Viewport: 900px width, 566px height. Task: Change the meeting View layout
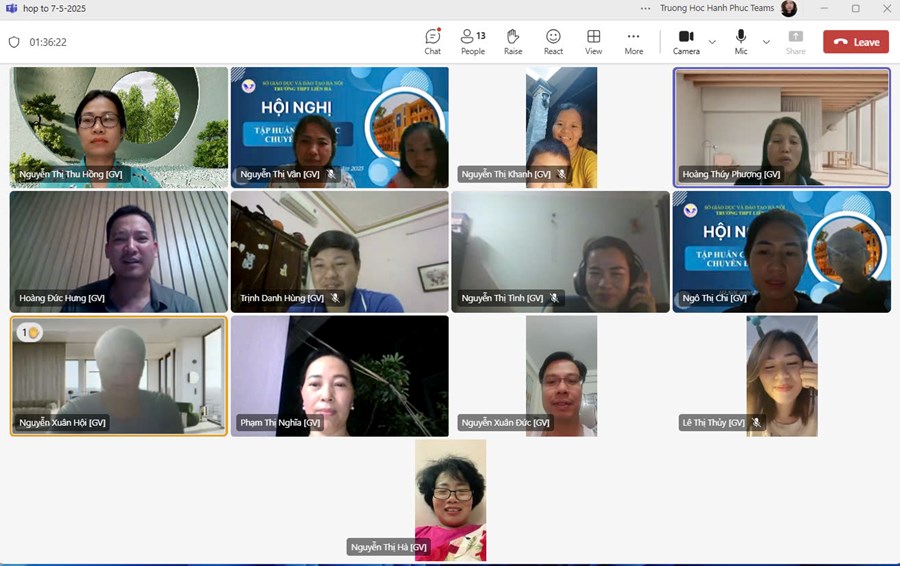593,41
